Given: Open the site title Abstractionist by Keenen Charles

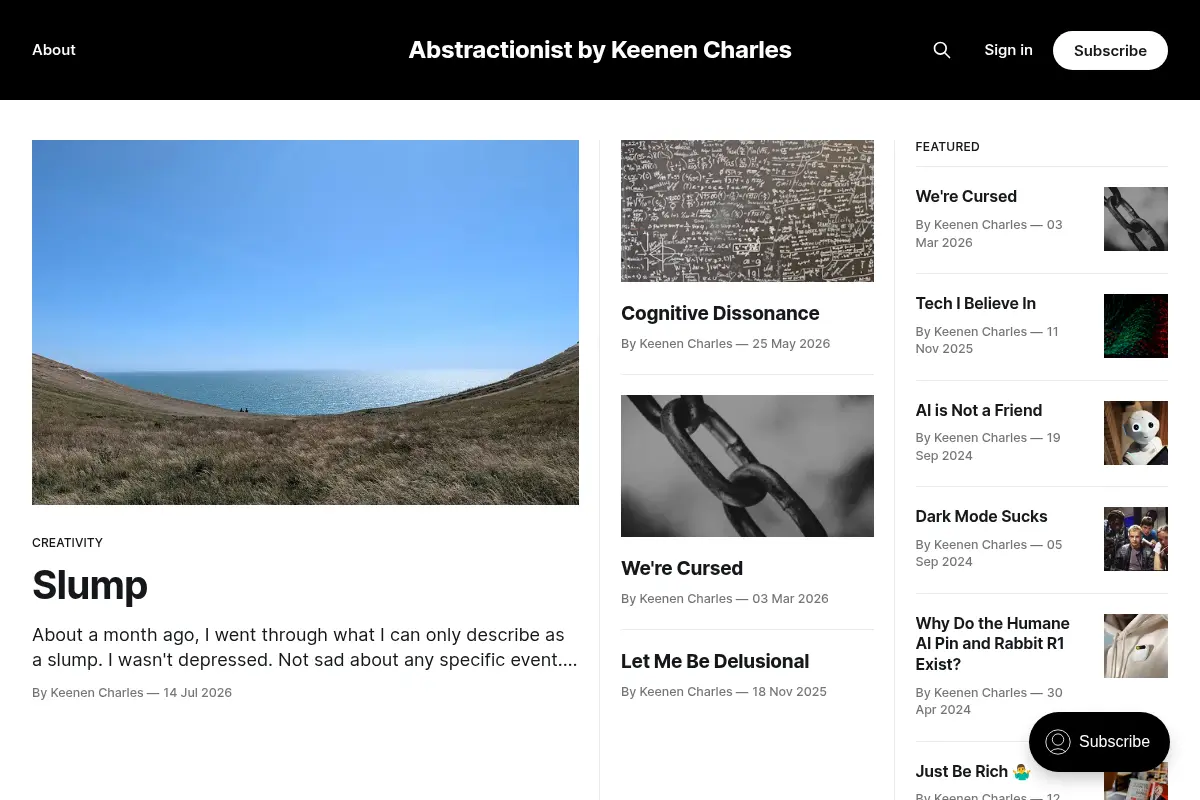Looking at the screenshot, I should click(600, 50).
